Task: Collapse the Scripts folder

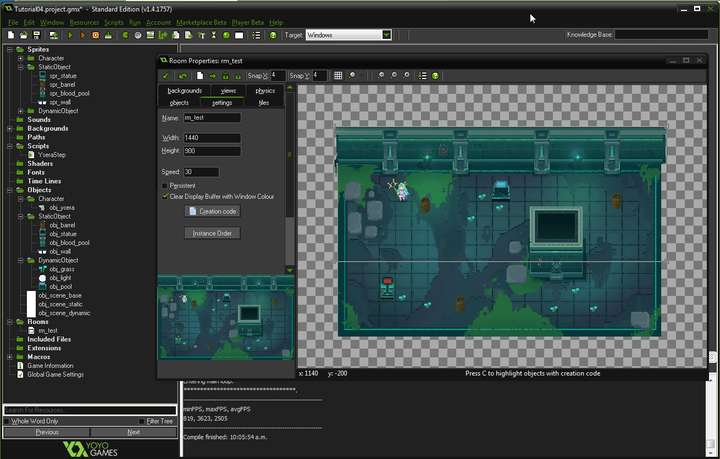Action: (10, 146)
